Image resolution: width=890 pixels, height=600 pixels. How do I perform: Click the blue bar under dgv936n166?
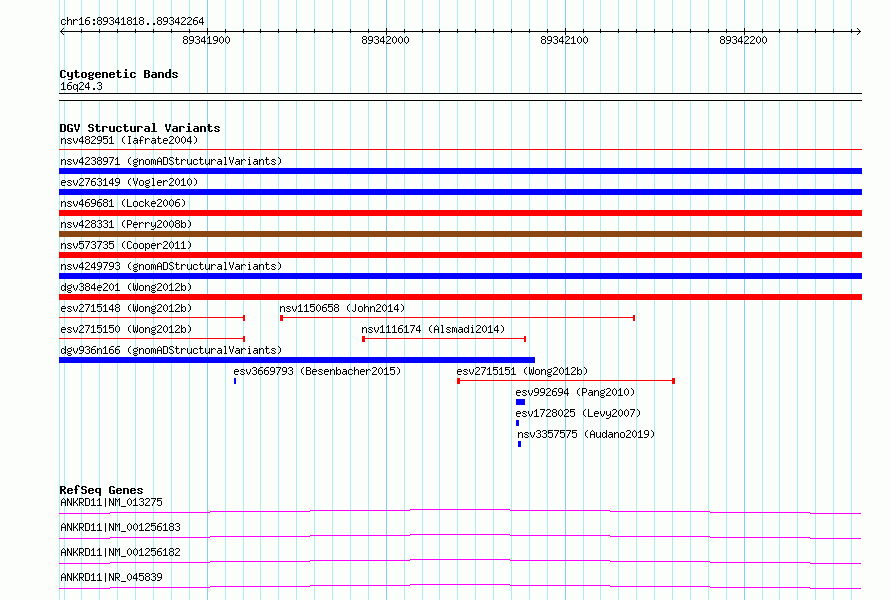click(x=297, y=360)
